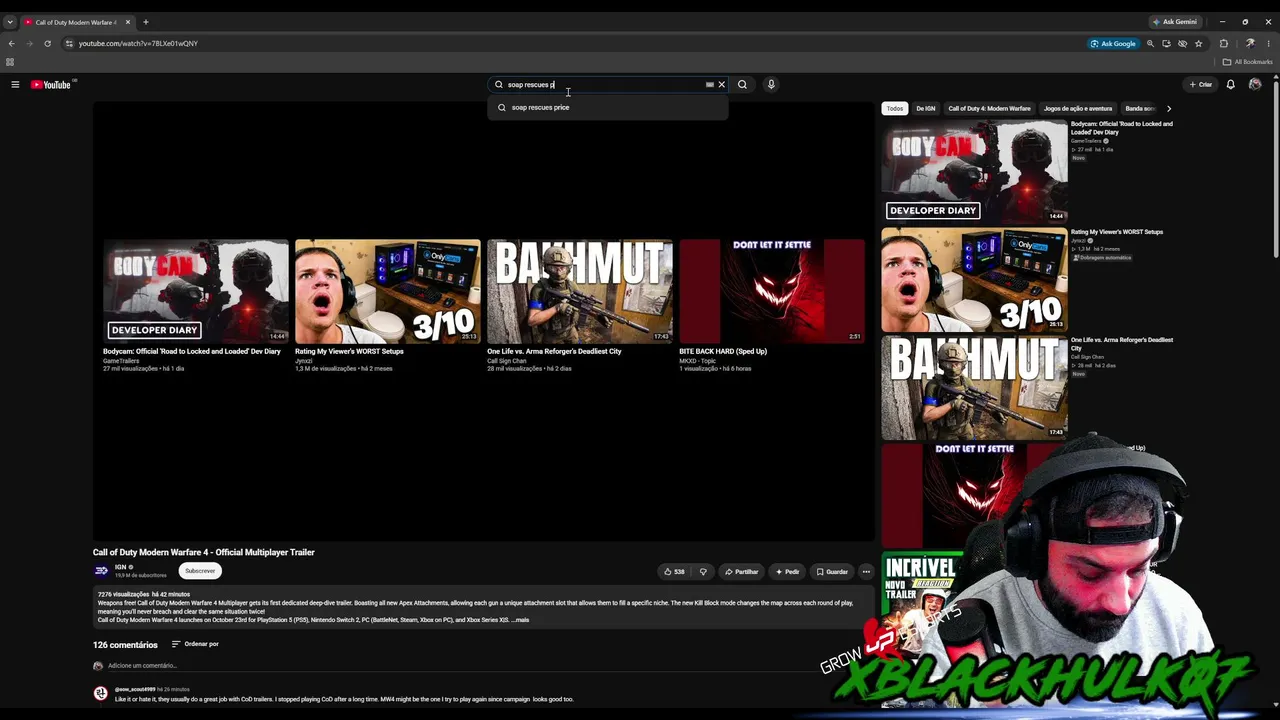1280x720 pixels.
Task: Click the Subscrever subscribe button
Action: tap(200, 571)
